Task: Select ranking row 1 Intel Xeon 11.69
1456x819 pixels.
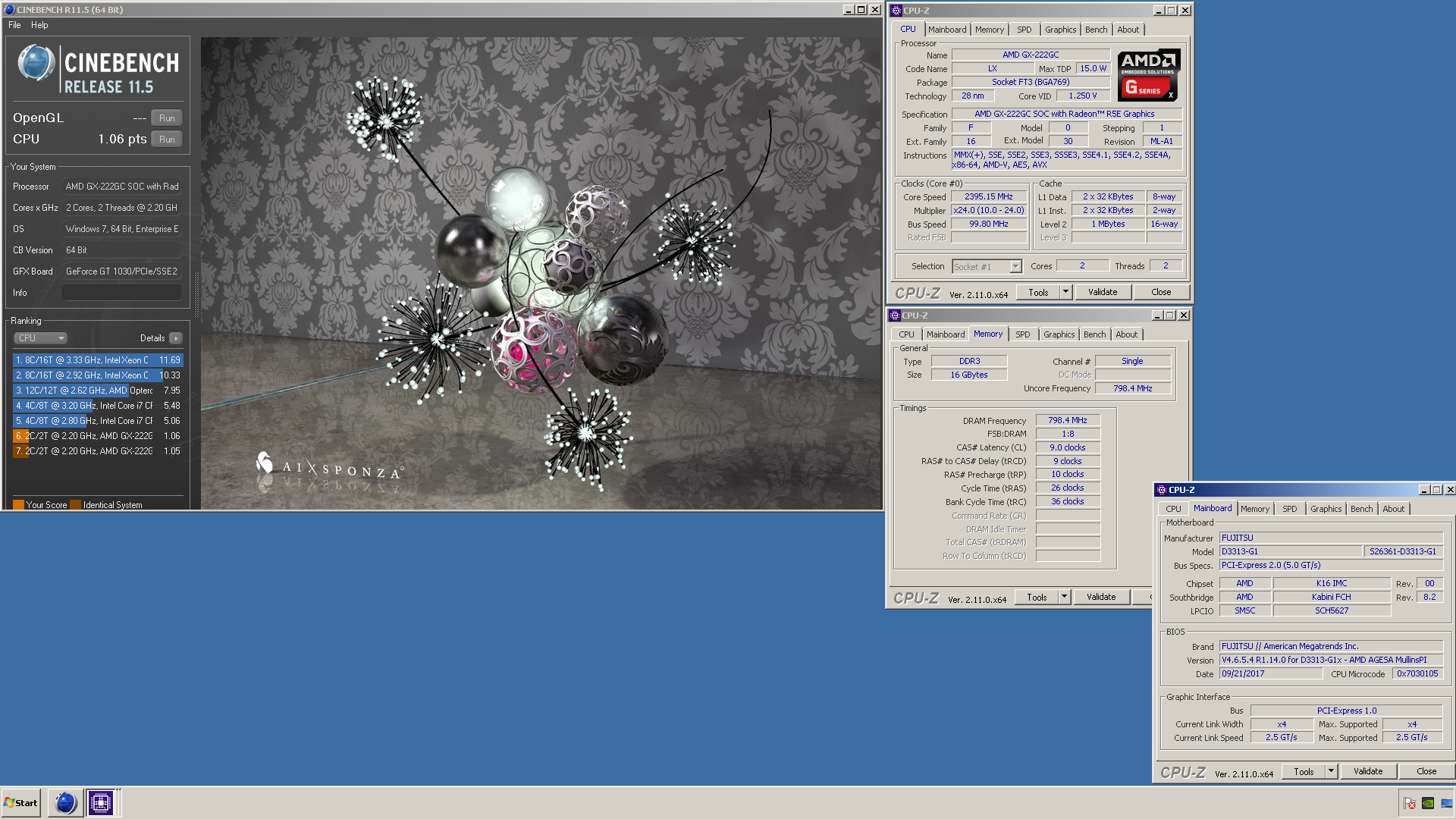Action: coord(98,360)
